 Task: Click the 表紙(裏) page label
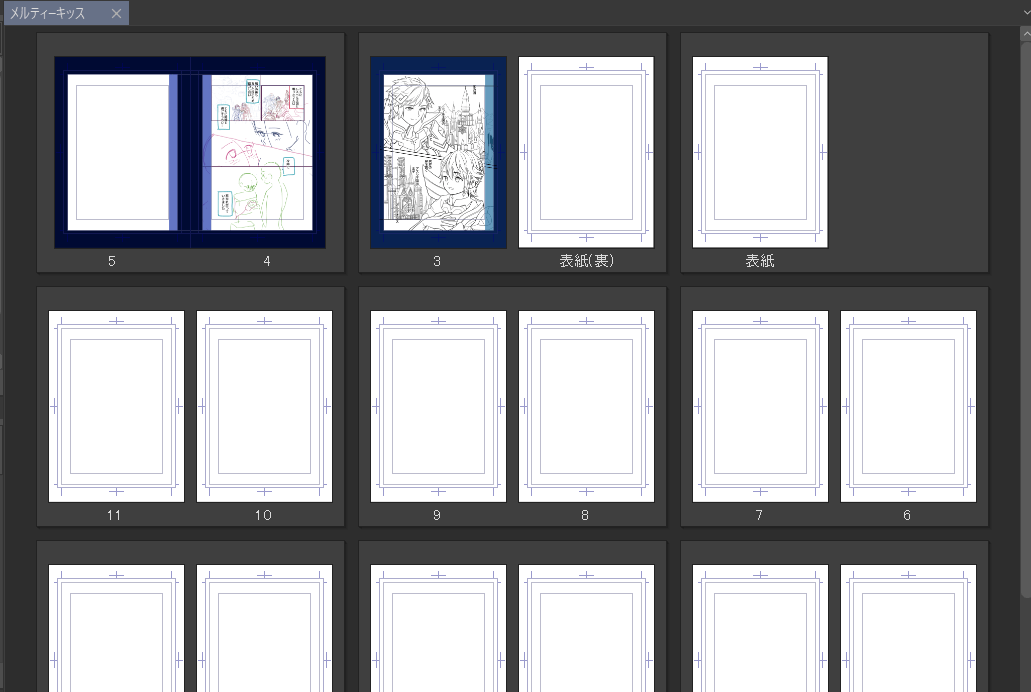(586, 262)
